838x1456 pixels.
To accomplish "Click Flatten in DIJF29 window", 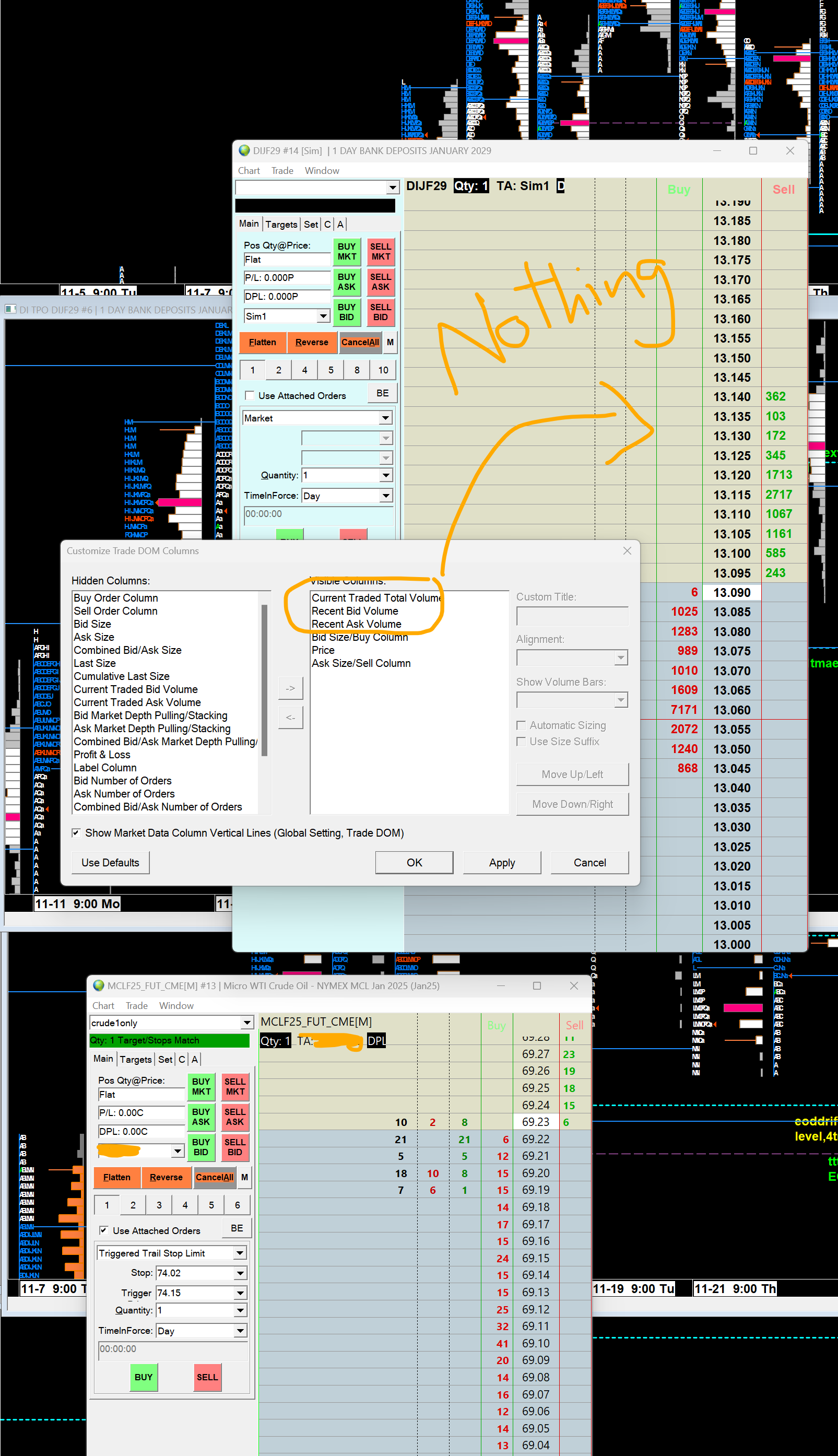I will coord(263,343).
